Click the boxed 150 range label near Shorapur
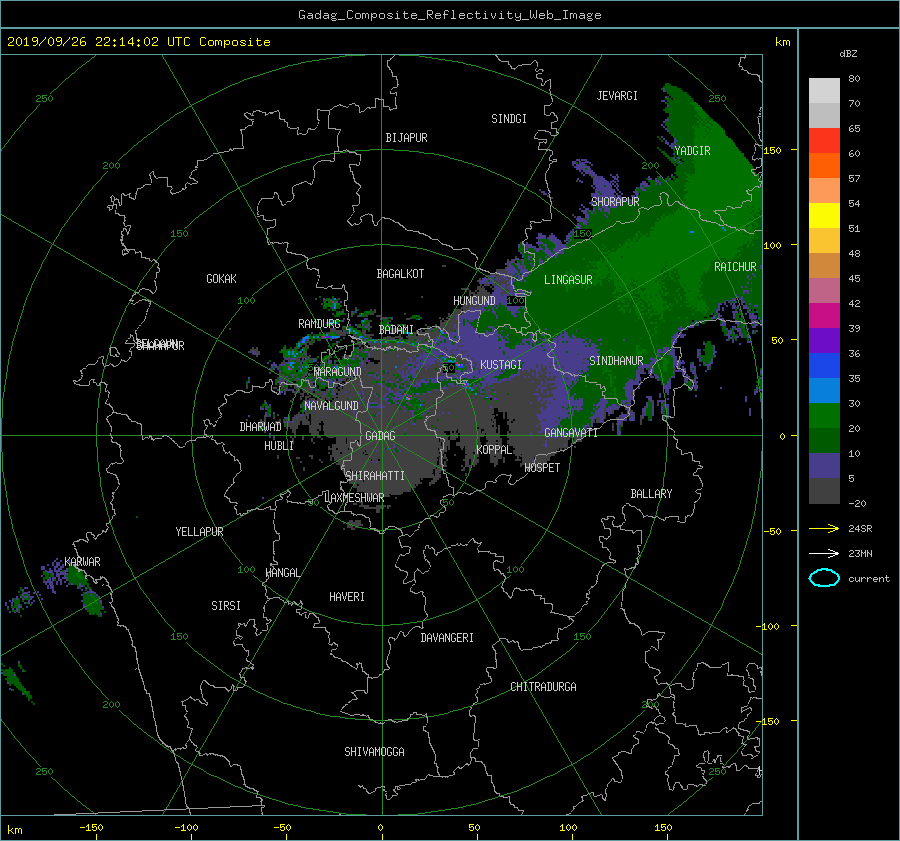 583,234
